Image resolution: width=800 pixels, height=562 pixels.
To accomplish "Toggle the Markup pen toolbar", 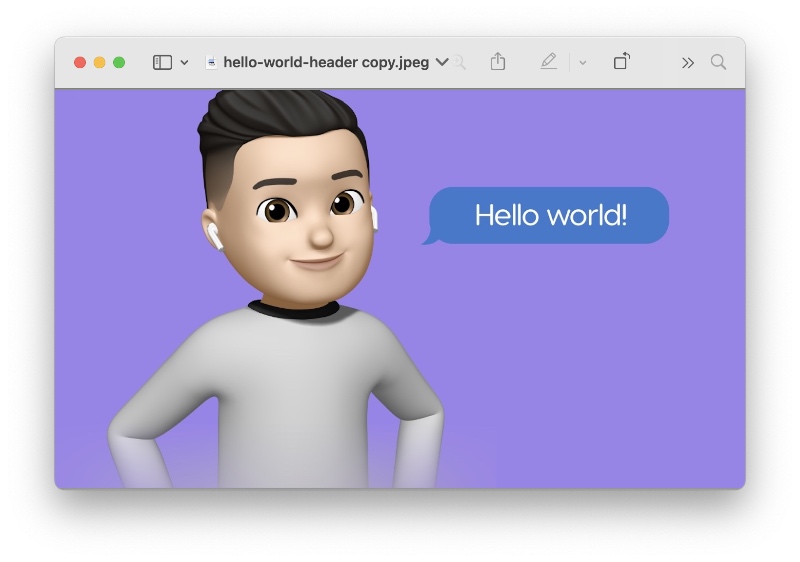I will pos(548,62).
